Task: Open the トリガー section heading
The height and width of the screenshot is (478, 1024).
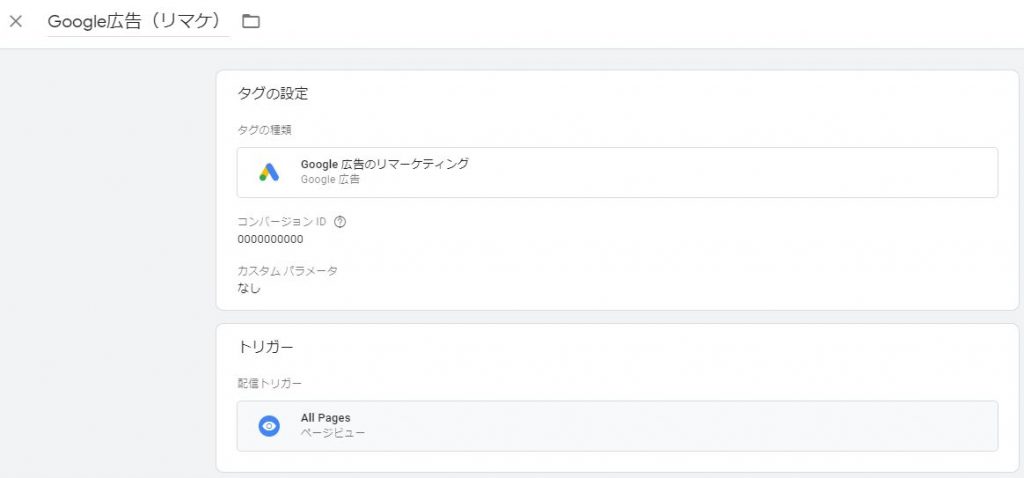Action: coord(265,347)
